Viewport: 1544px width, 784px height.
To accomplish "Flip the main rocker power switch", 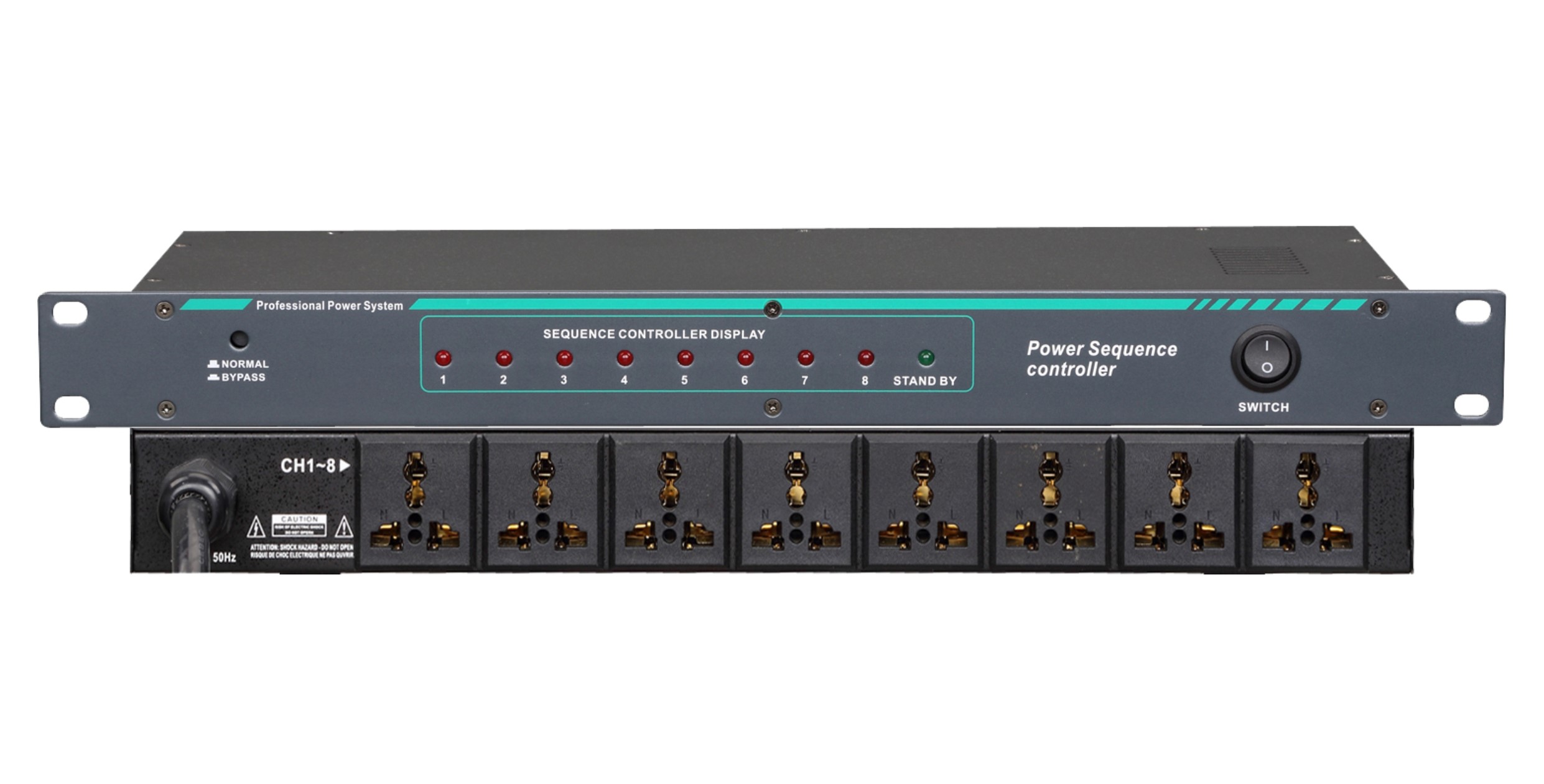I will 1266,358.
